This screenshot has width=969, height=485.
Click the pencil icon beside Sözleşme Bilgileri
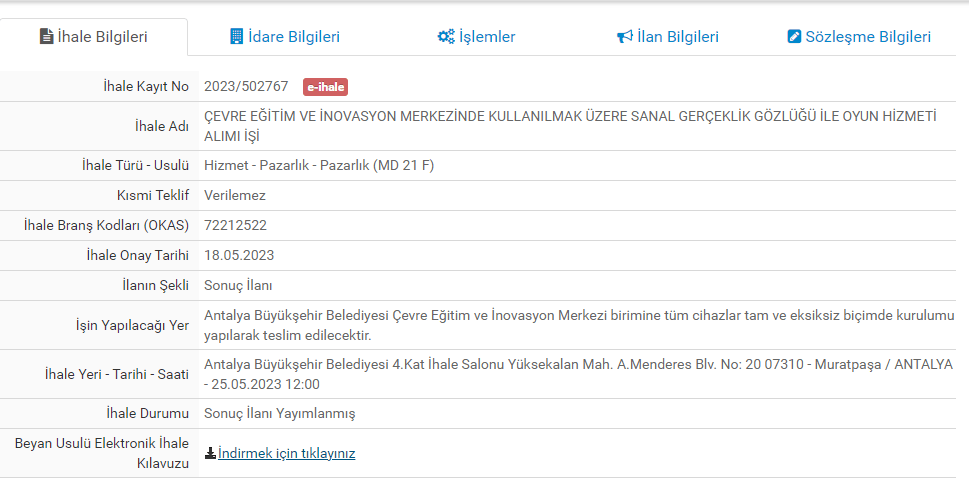tap(795, 37)
